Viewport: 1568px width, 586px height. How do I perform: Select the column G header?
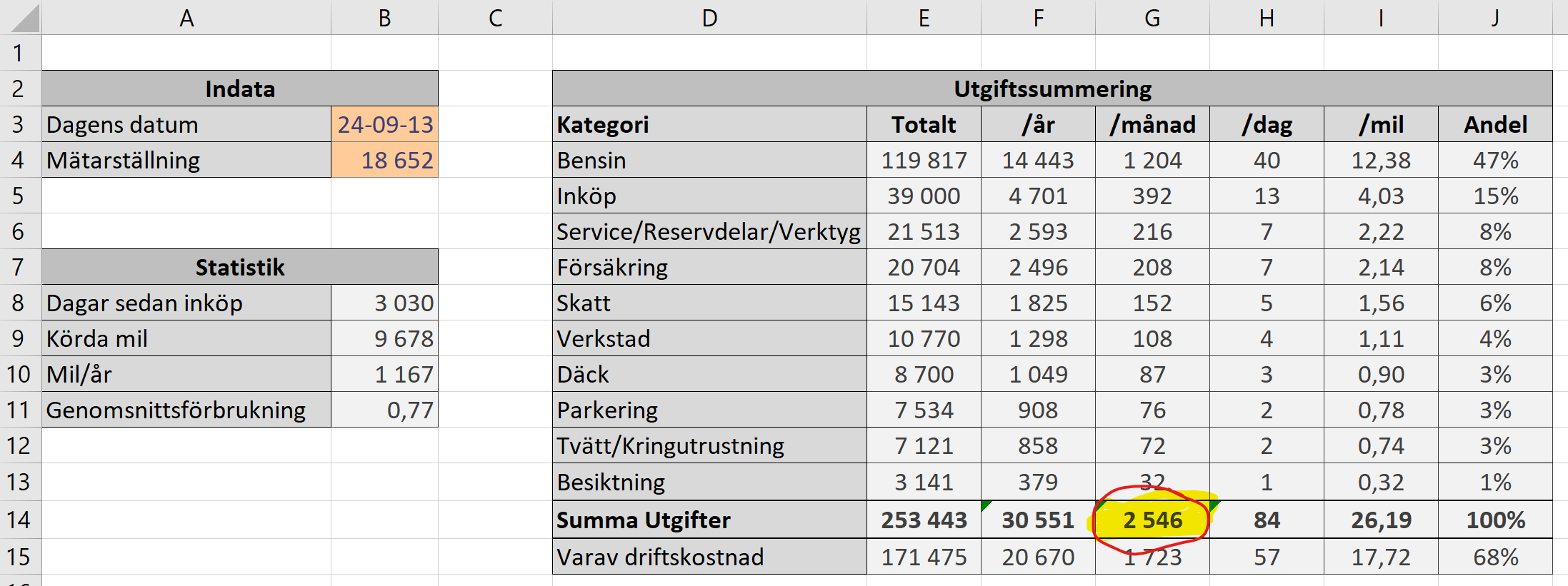pos(1152,18)
